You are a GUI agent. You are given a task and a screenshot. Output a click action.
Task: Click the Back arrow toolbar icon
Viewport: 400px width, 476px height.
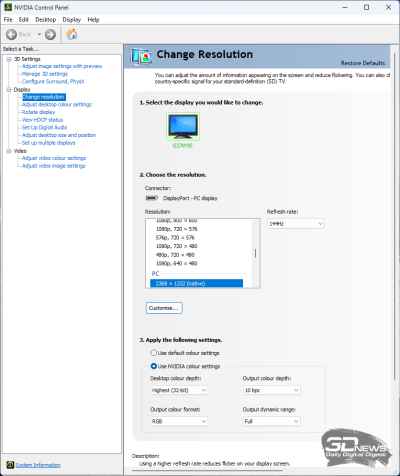[11, 34]
